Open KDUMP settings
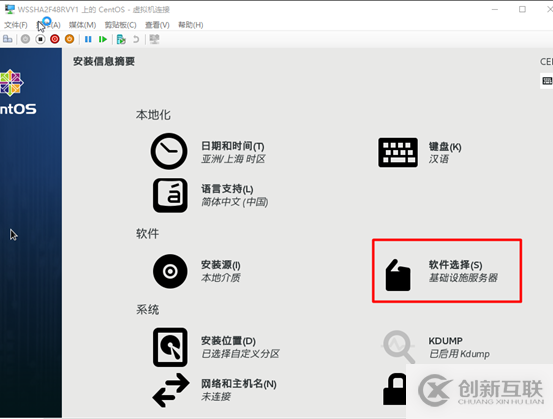This screenshot has height=419, width=553. 437,347
